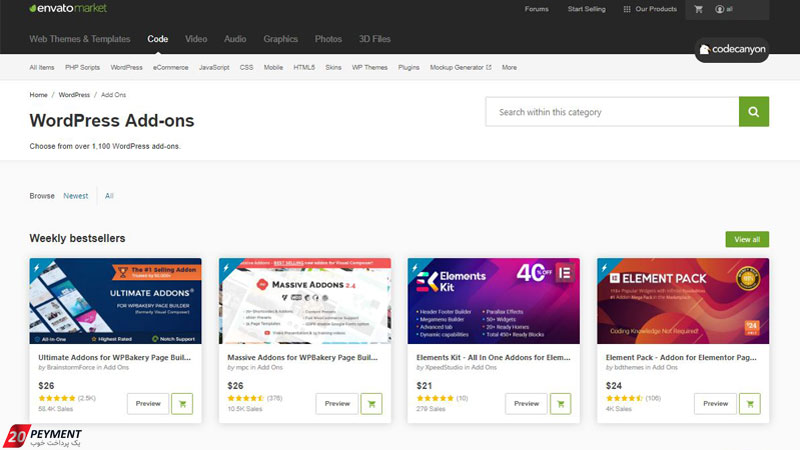800x450 pixels.
Task: Open Massive Addons banner thumbnail
Action: (305, 301)
